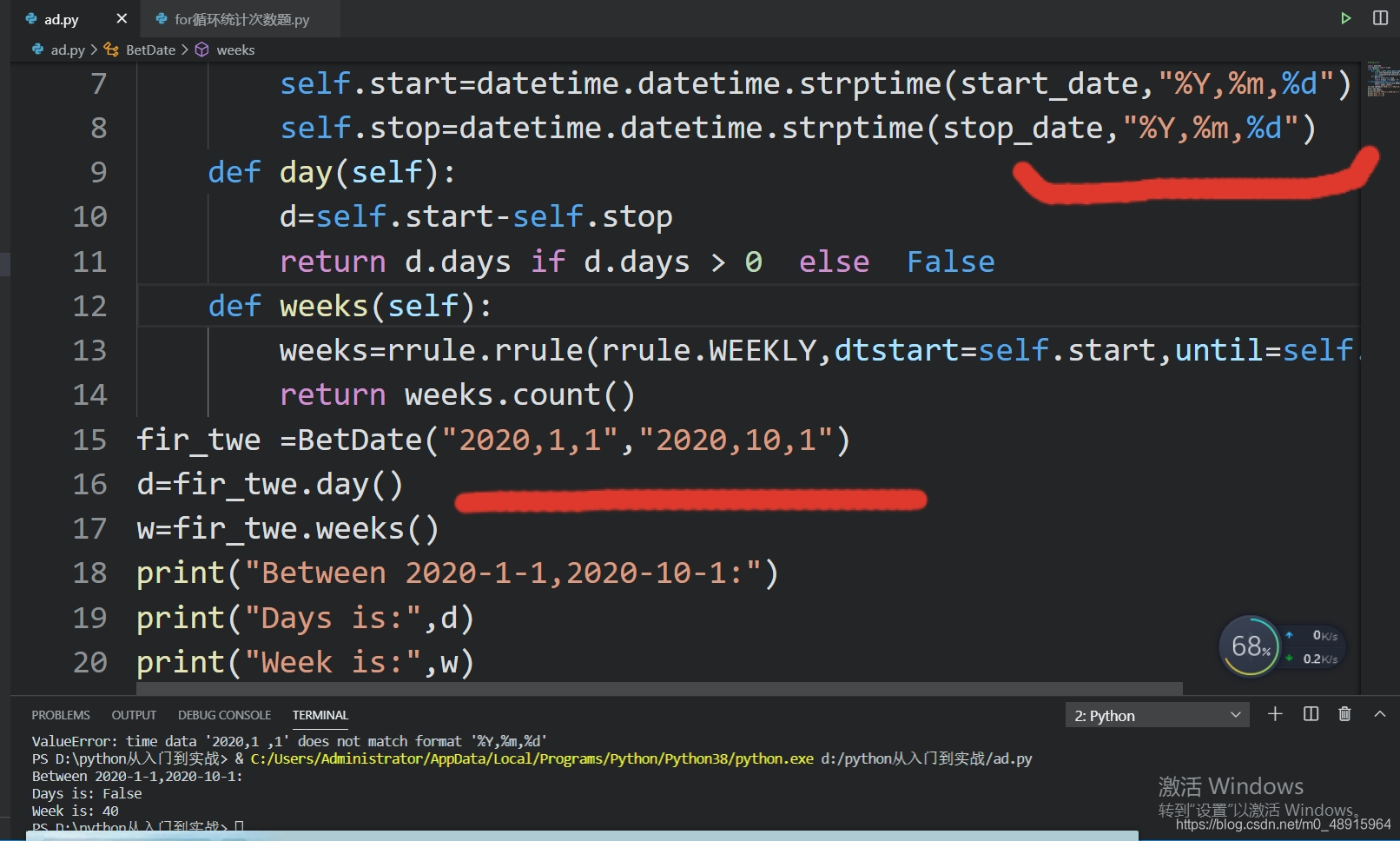
Task: Click the print("Days is:",d) line
Action: 306,618
